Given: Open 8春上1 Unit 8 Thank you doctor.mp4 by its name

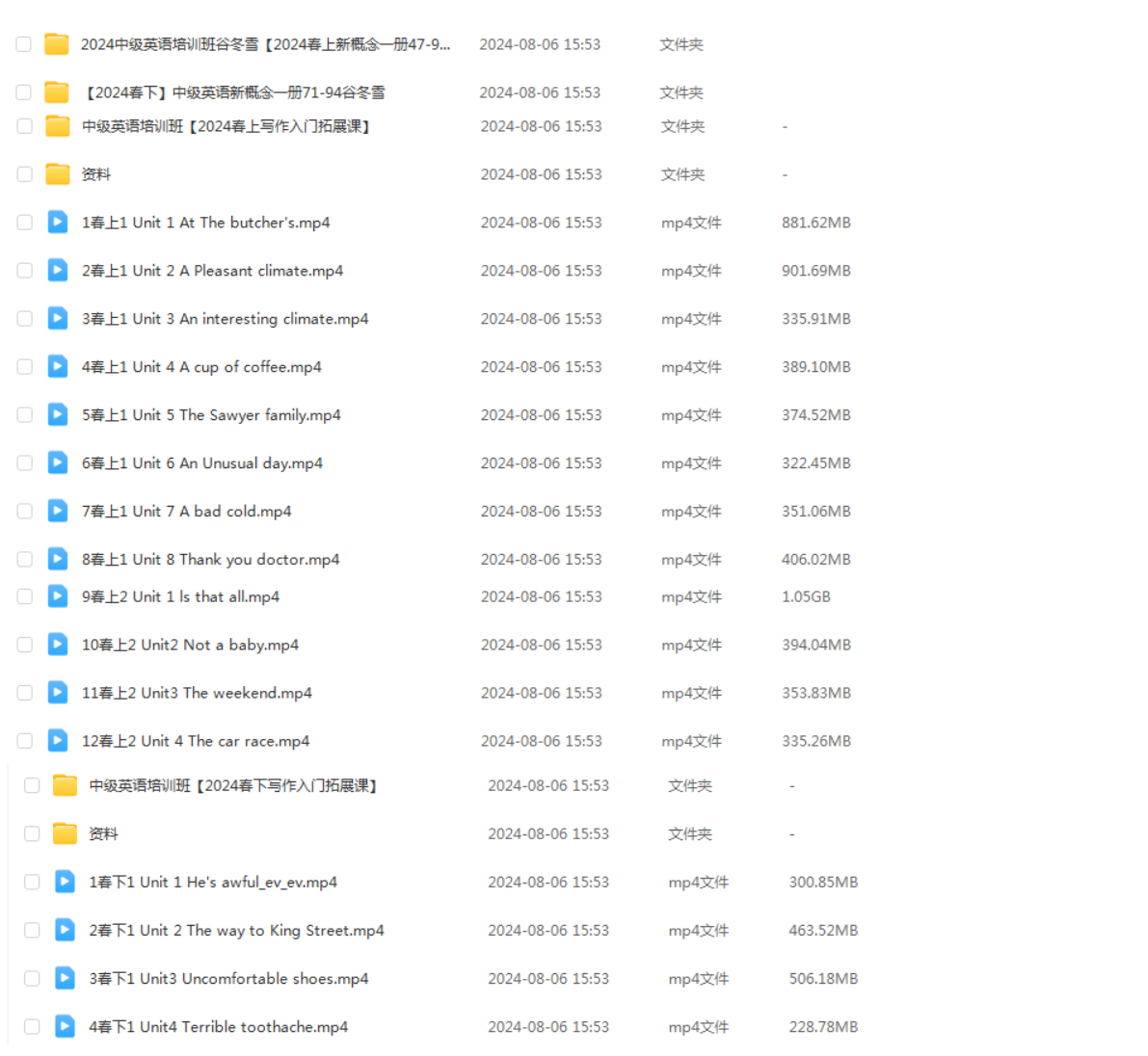Looking at the screenshot, I should pos(210,560).
